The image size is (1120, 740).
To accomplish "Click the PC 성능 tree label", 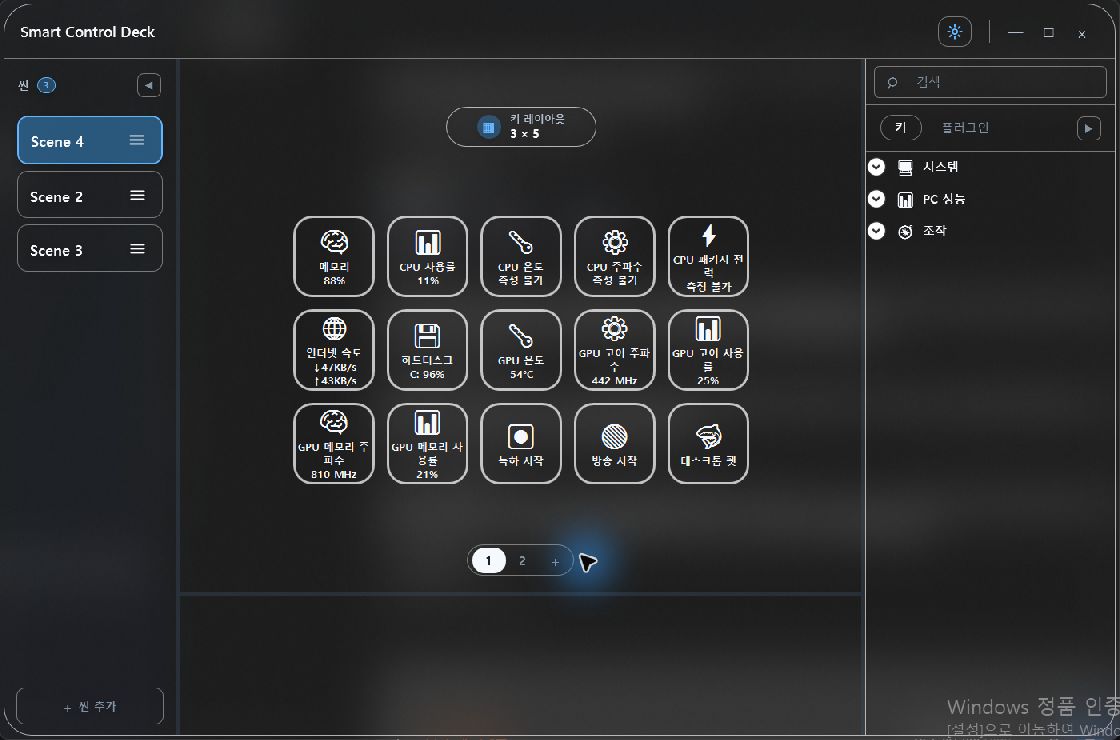I will tap(944, 199).
